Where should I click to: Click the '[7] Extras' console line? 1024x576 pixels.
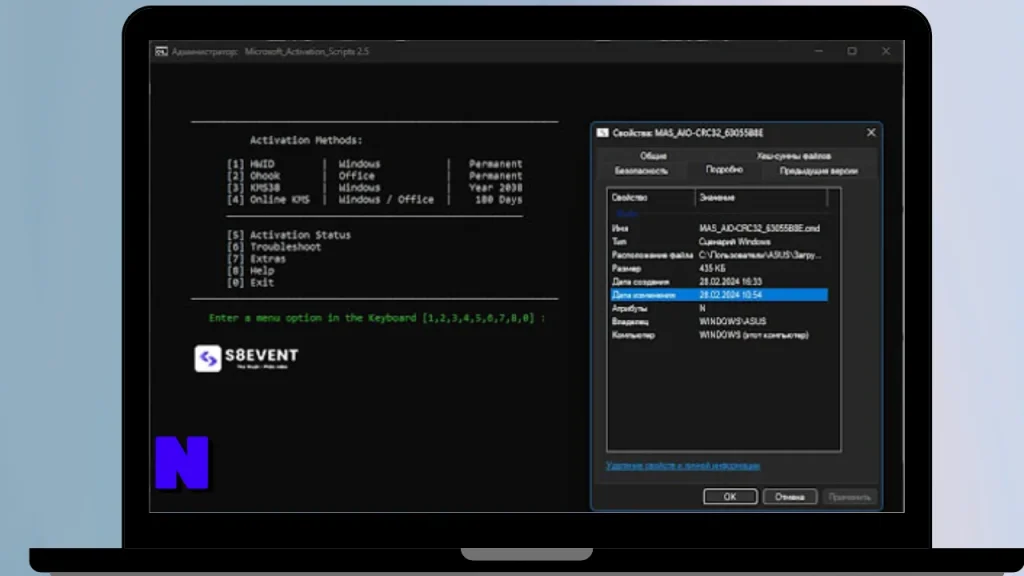256,259
